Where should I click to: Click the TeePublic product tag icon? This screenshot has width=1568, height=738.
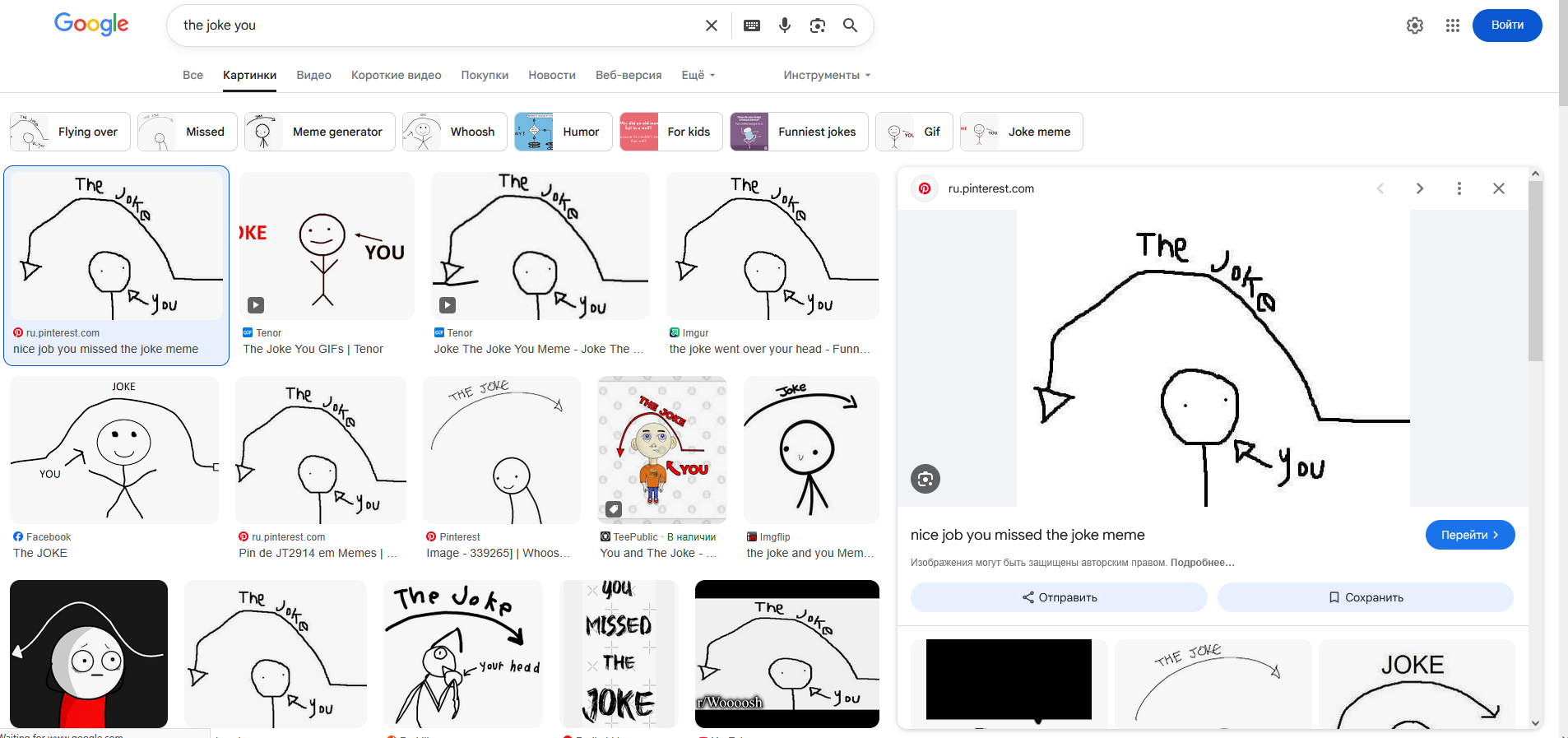coord(614,509)
